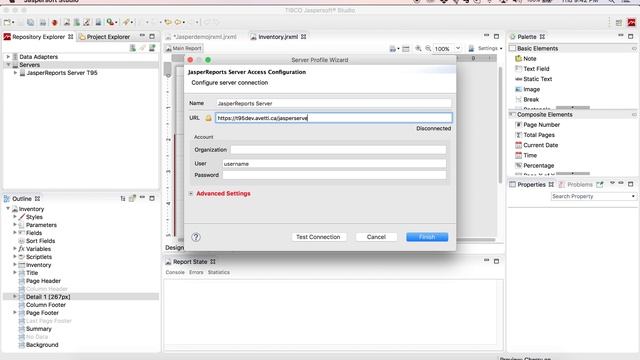Image resolution: width=640 pixels, height=360 pixels.
Task: Open the Console view in Report State
Action: (175, 272)
